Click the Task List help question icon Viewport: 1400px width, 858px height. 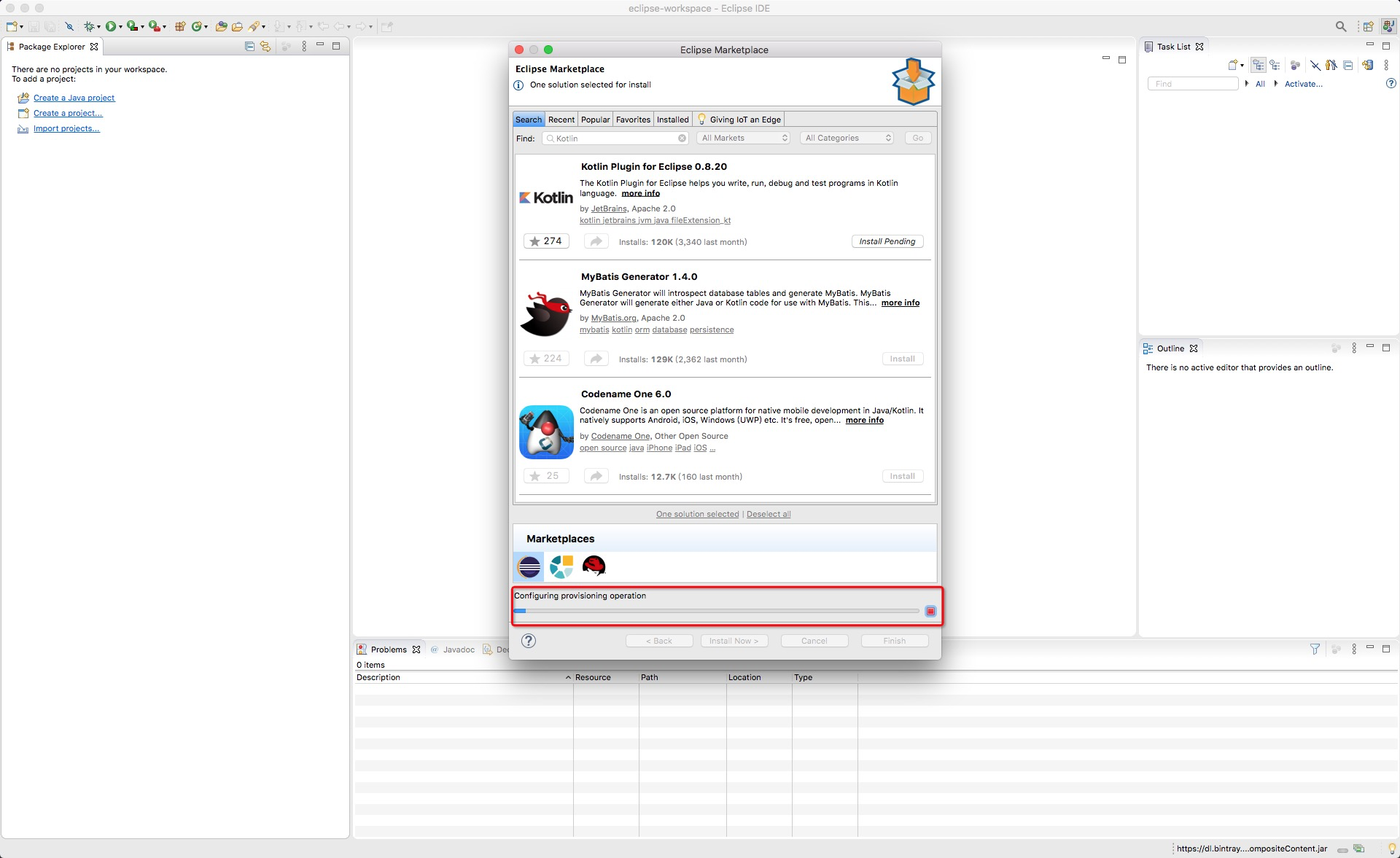[1391, 84]
